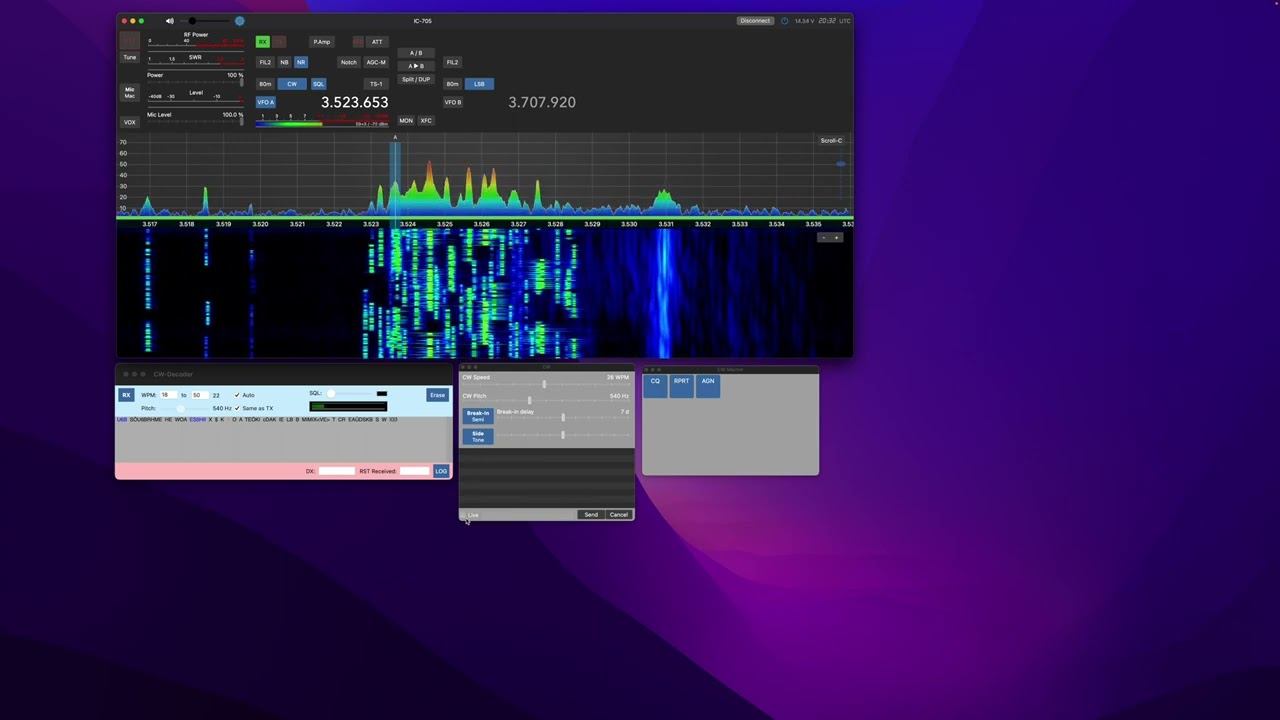
Task: Toggle the Notch filter button
Action: [348, 62]
